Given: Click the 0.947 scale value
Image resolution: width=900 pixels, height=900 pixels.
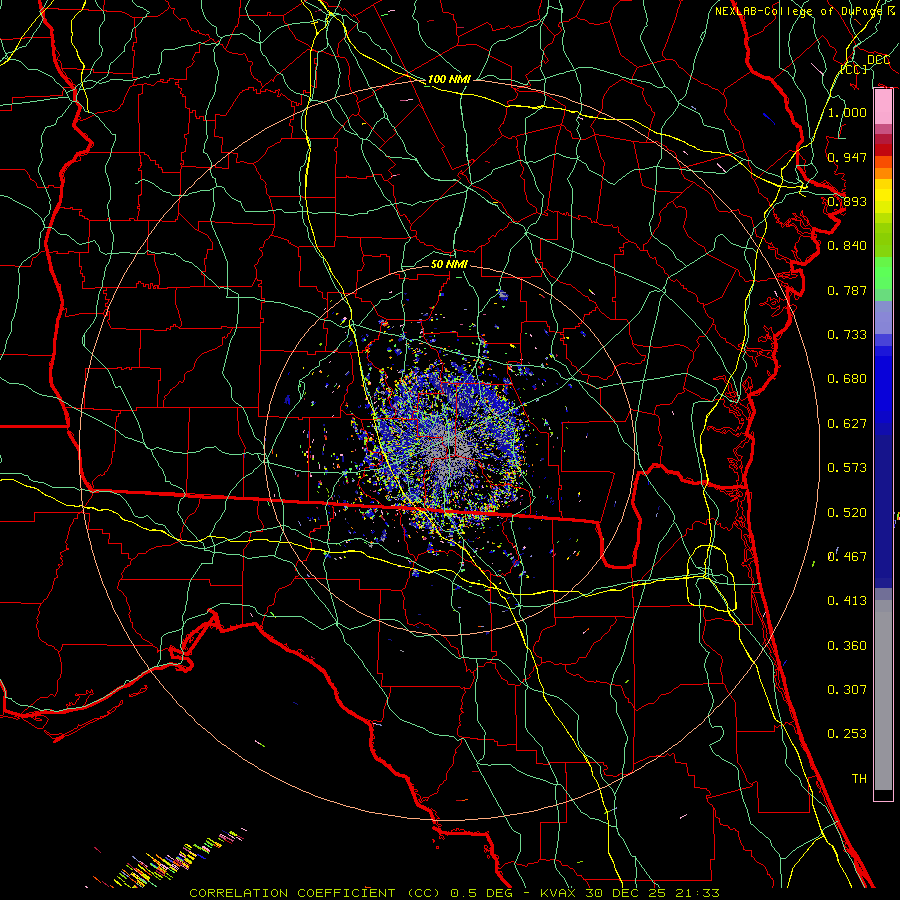Looking at the screenshot, I should click(x=847, y=157).
